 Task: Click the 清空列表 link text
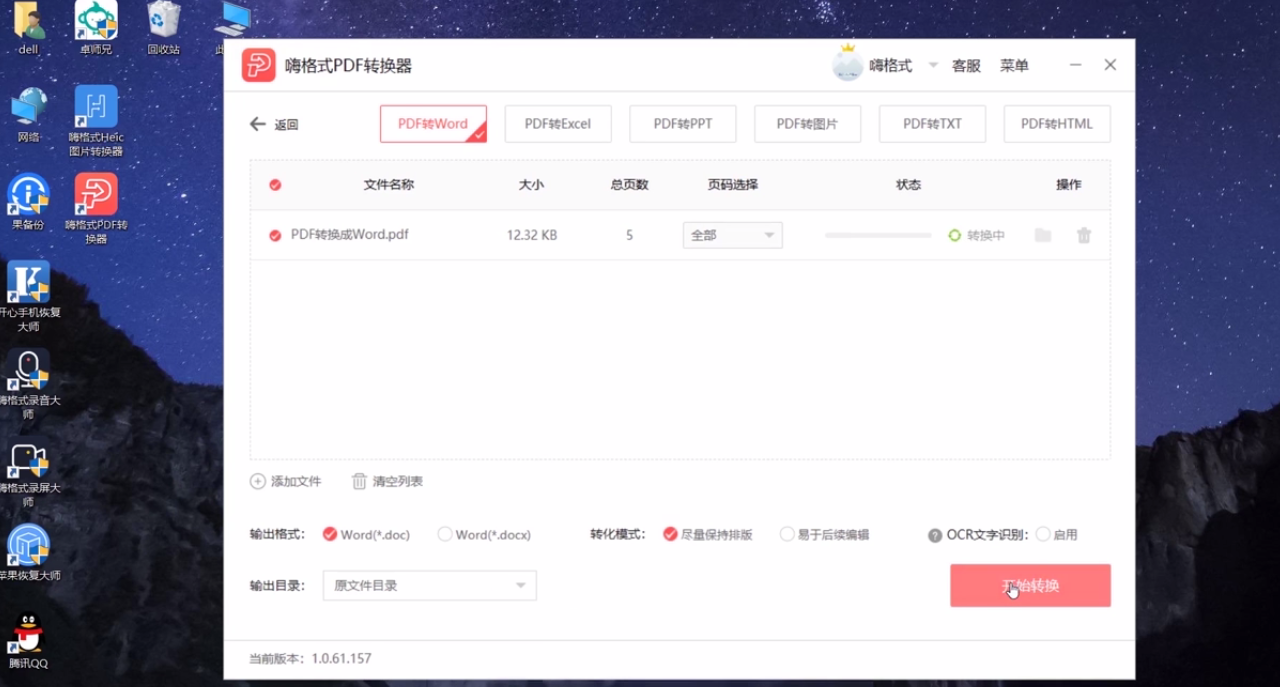point(398,481)
